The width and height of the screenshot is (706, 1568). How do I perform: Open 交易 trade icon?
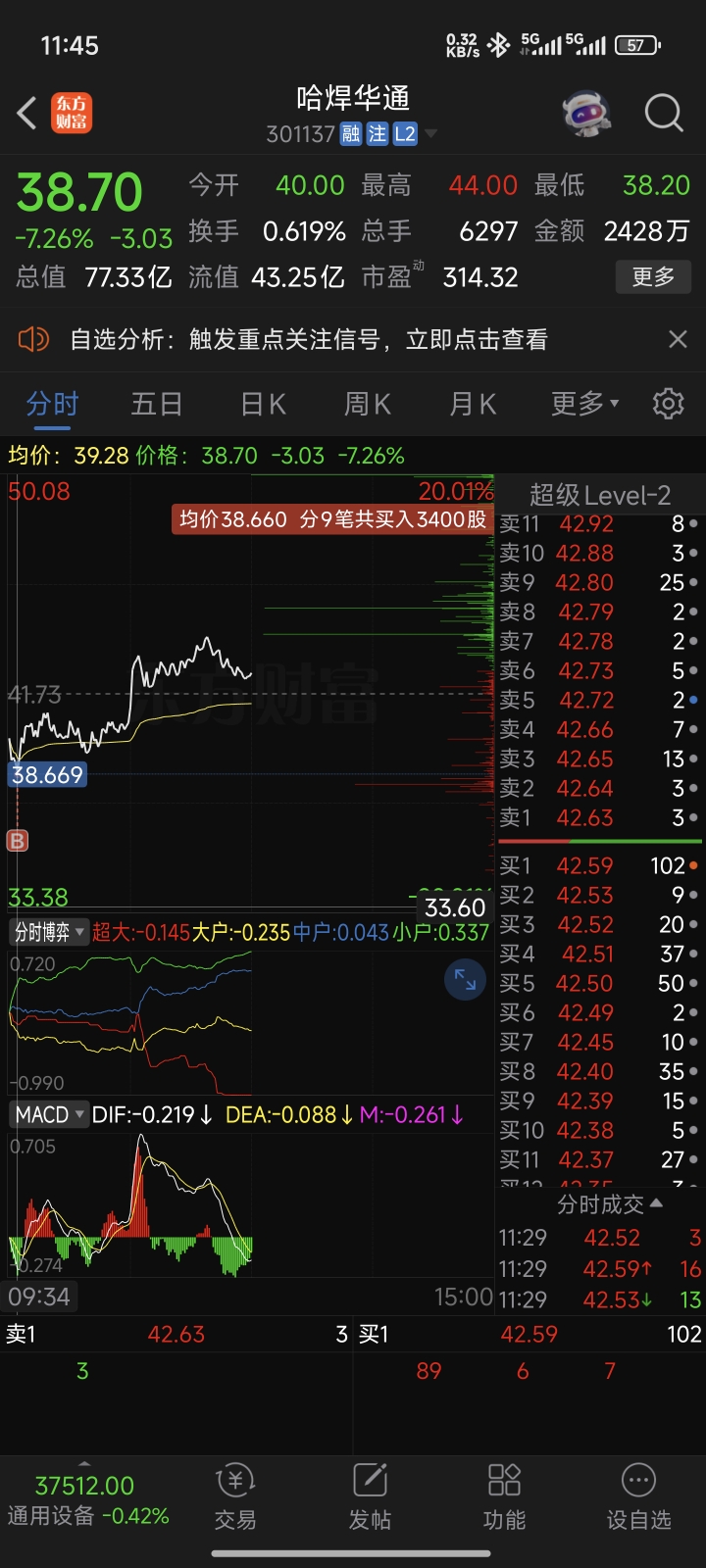235,1497
